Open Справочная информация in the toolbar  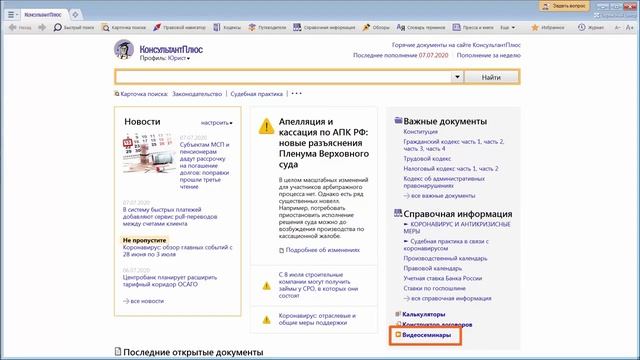tap(324, 27)
